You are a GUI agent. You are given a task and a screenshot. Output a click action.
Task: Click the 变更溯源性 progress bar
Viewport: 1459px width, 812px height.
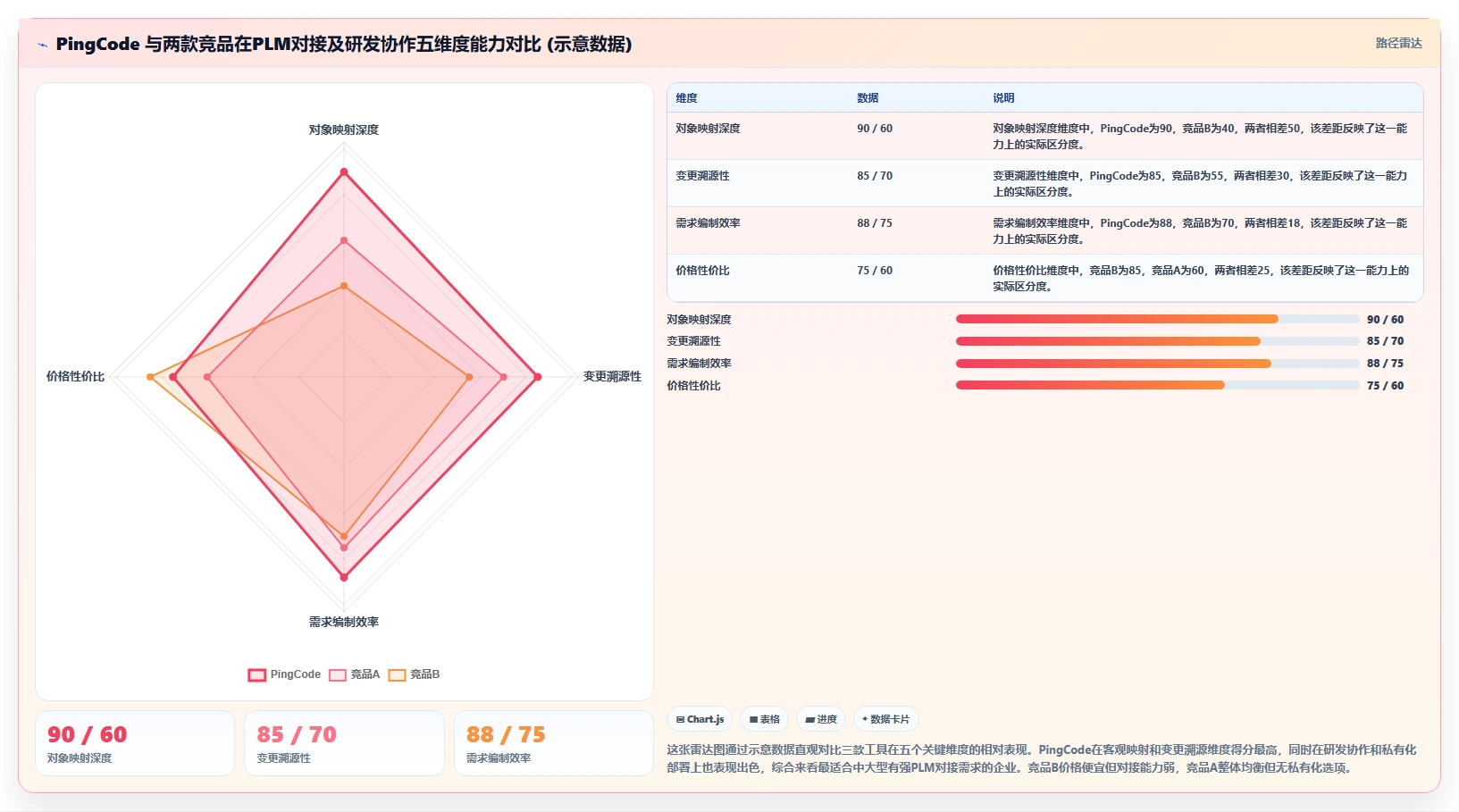(x=1157, y=341)
